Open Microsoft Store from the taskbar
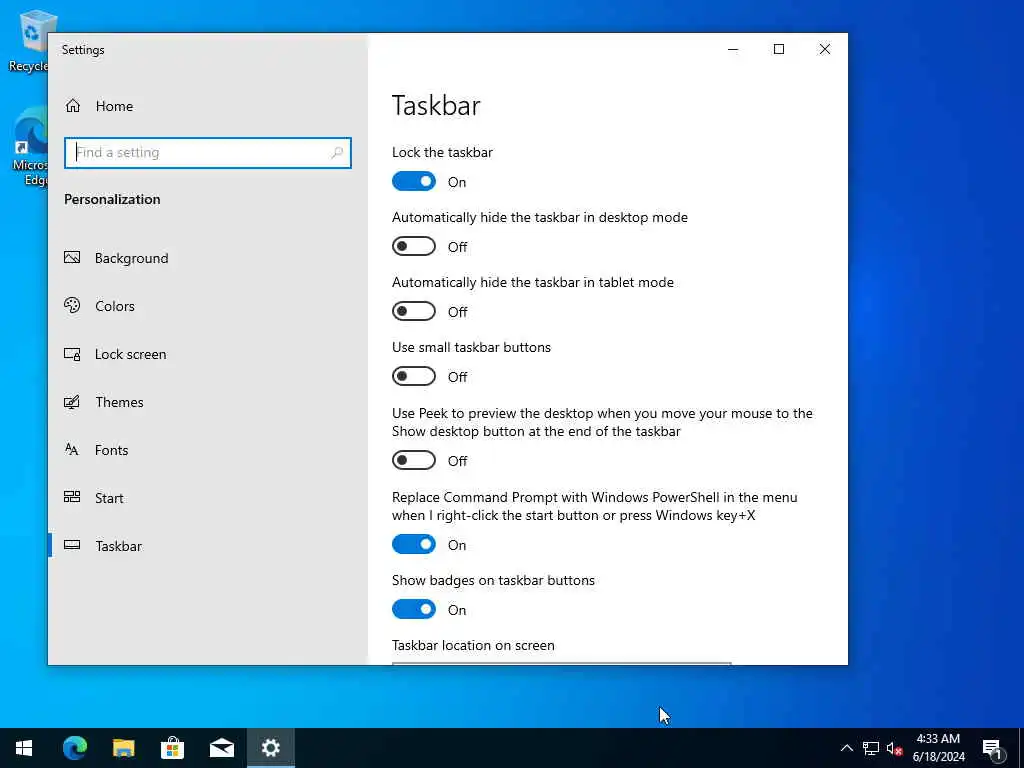1024x768 pixels. point(172,748)
